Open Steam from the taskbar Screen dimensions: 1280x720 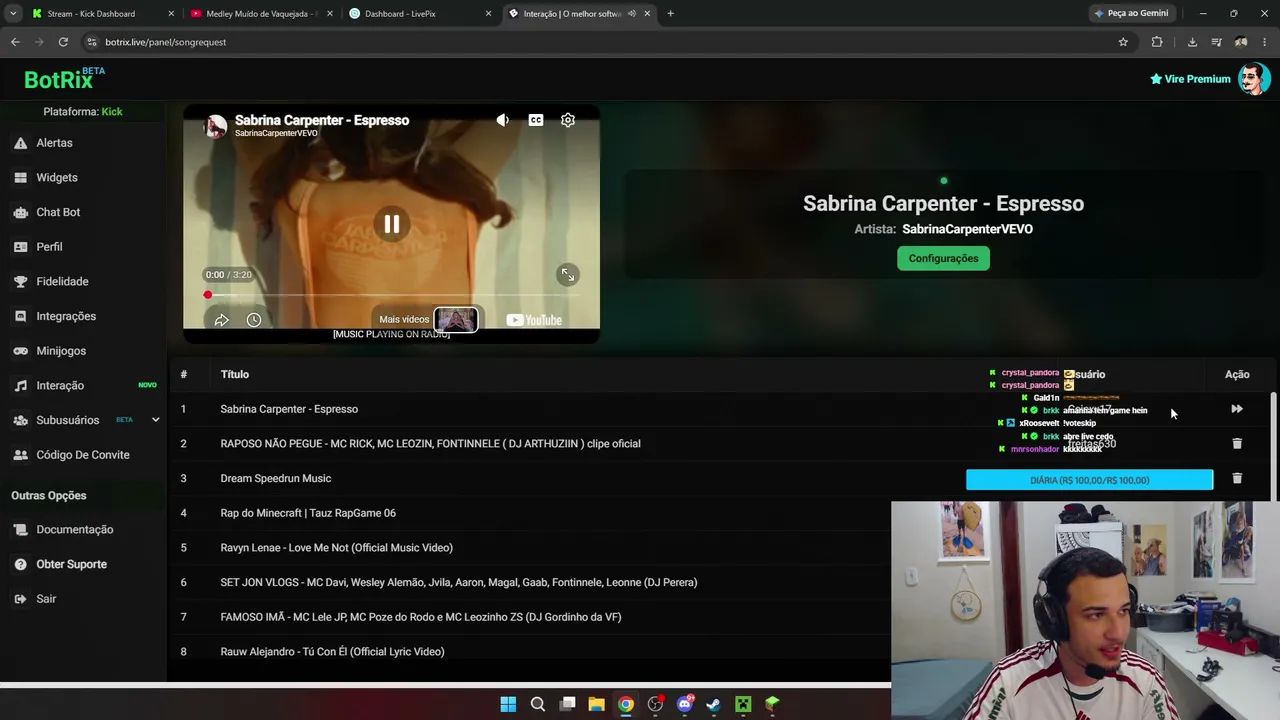click(714, 704)
